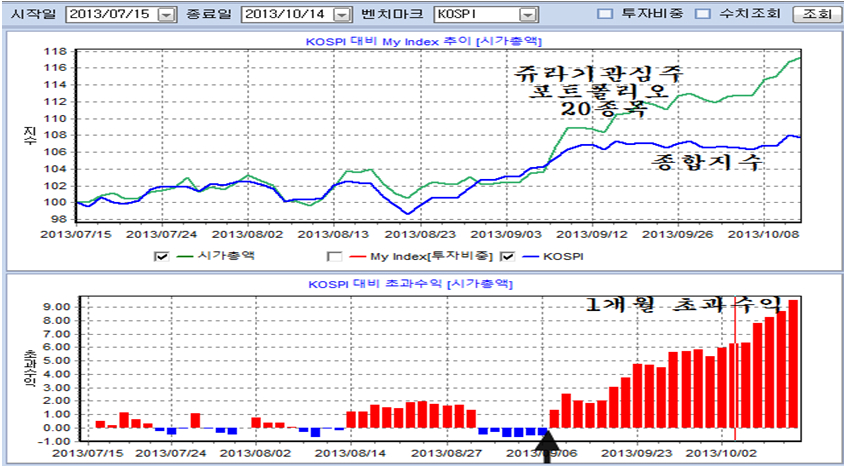Open the start date calendar dropdown arrow
844x467 pixels.
point(166,15)
